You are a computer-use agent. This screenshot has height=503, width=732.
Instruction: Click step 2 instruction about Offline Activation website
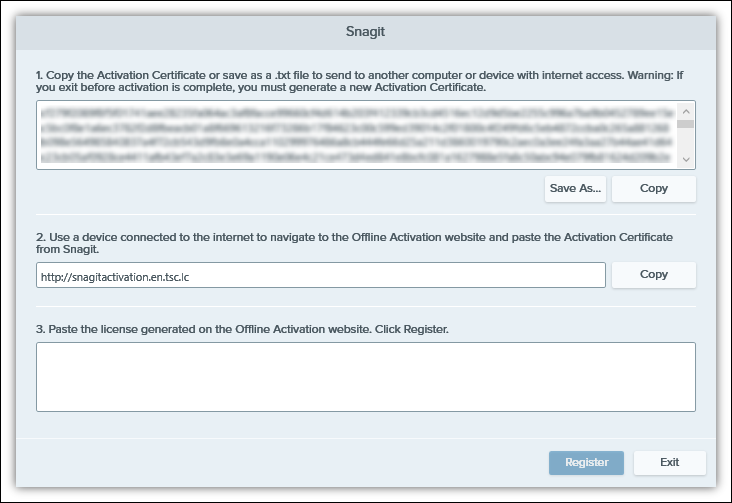(x=354, y=243)
